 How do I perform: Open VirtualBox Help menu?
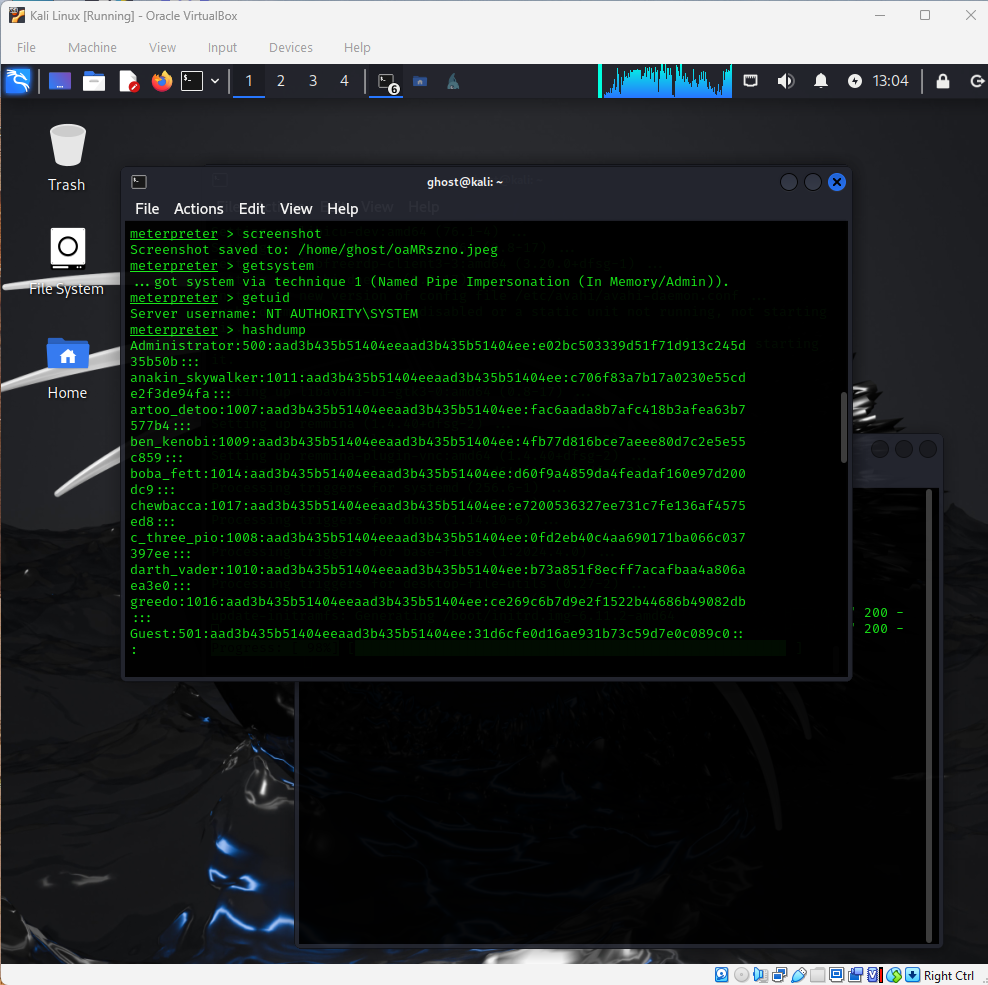click(x=357, y=48)
